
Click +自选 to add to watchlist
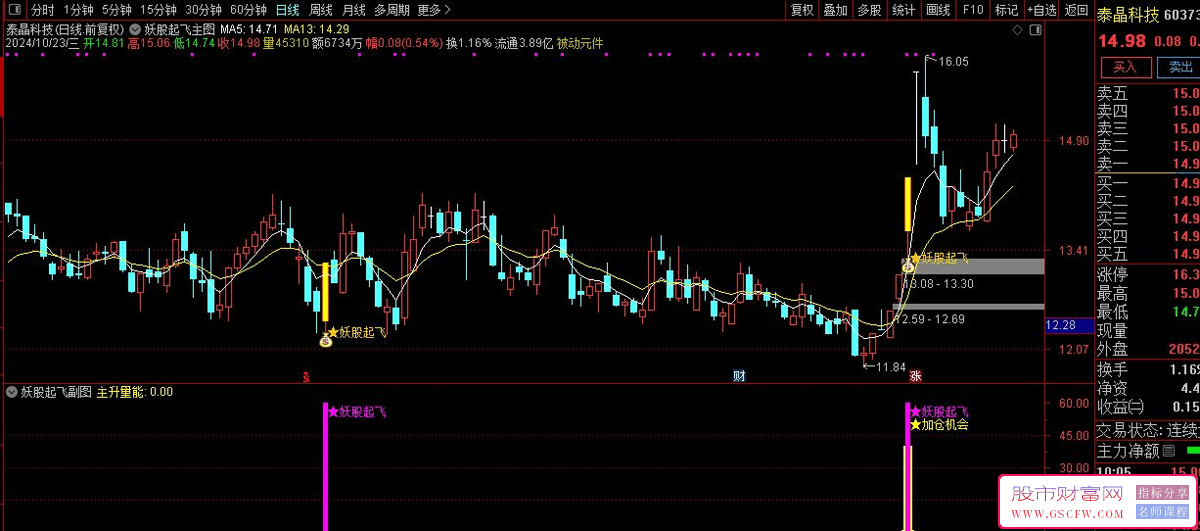[1040, 10]
